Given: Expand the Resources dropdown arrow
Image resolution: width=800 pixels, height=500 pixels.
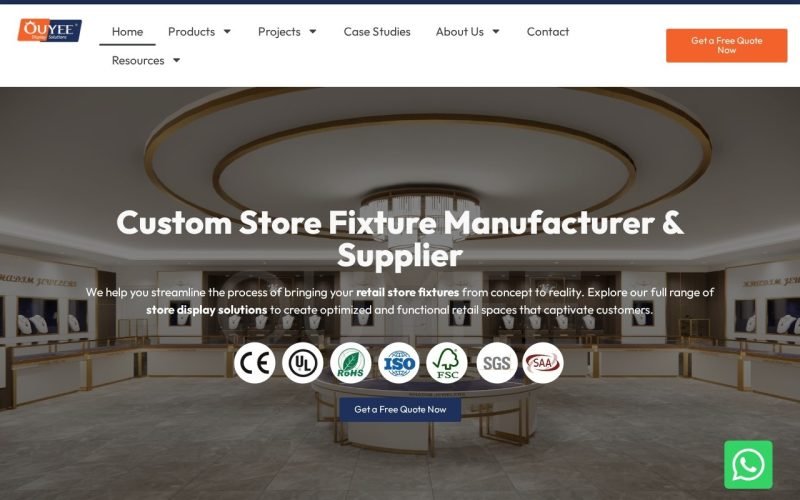Looking at the screenshot, I should point(177,60).
